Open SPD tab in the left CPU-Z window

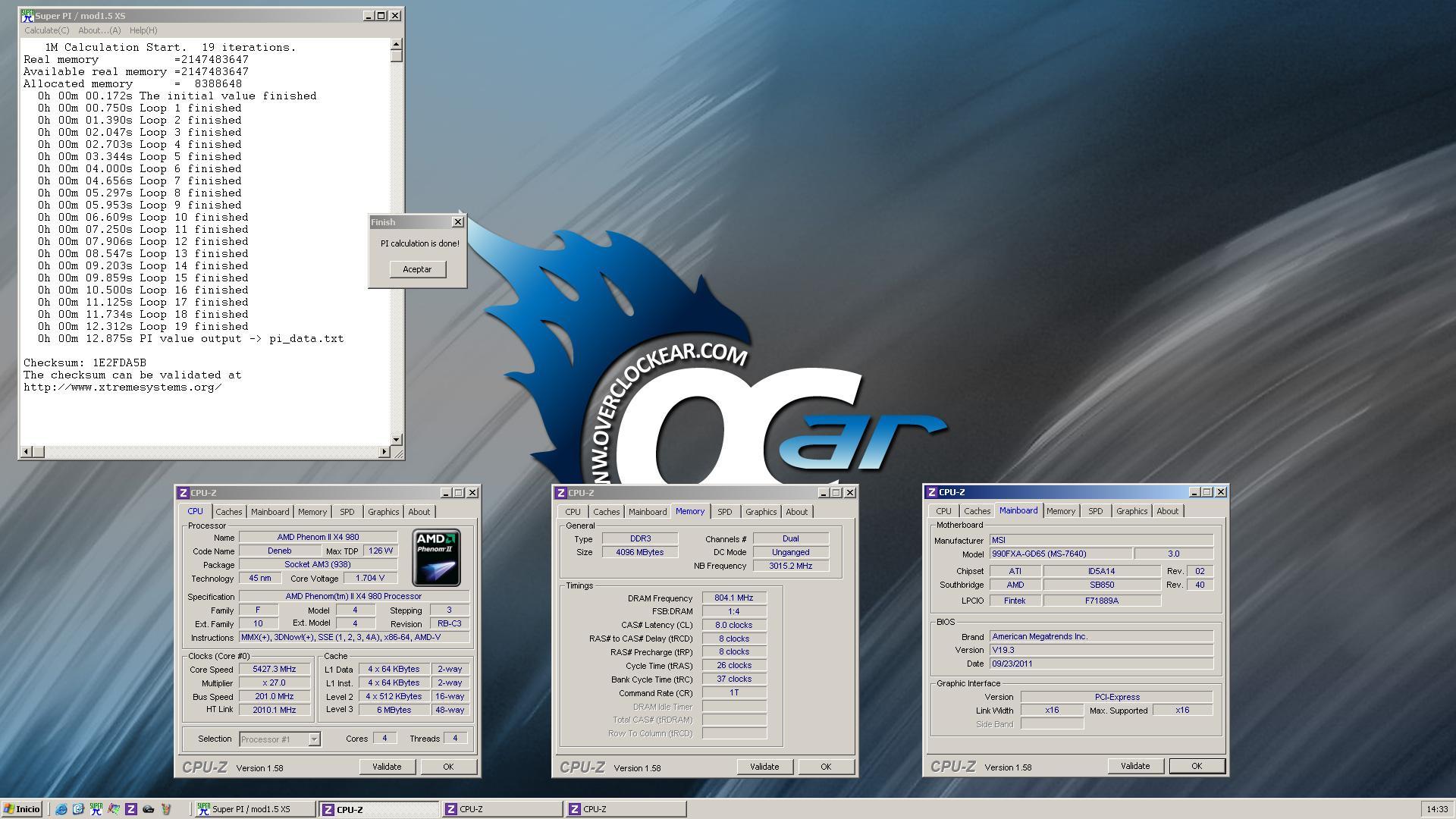(347, 512)
